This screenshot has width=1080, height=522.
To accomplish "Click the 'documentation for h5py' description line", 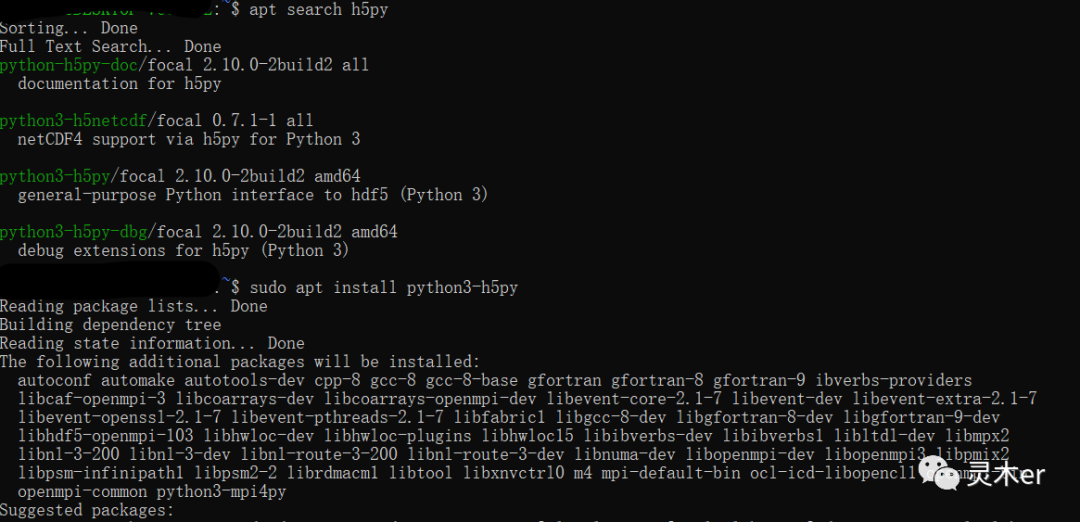I will 119,84.
